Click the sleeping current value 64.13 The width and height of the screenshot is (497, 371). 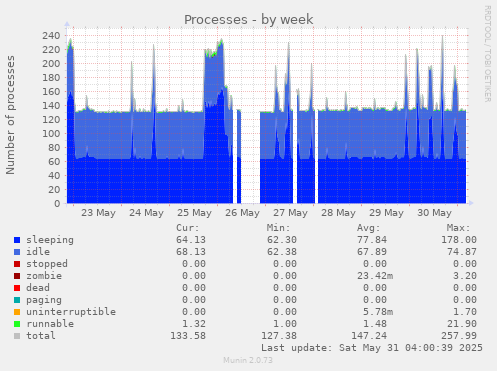tap(191, 240)
